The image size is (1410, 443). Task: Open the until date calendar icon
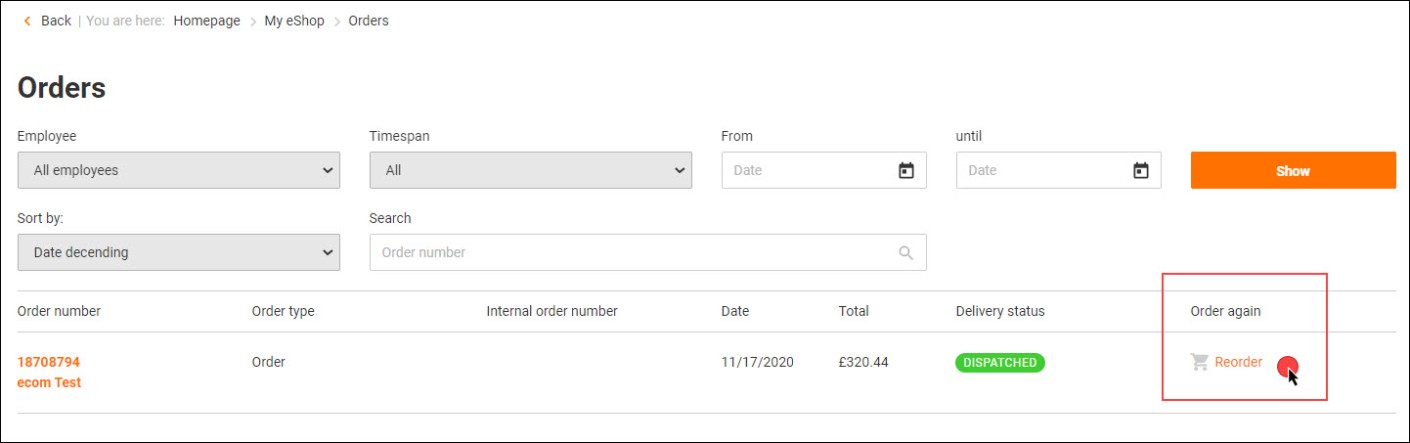tap(1141, 170)
